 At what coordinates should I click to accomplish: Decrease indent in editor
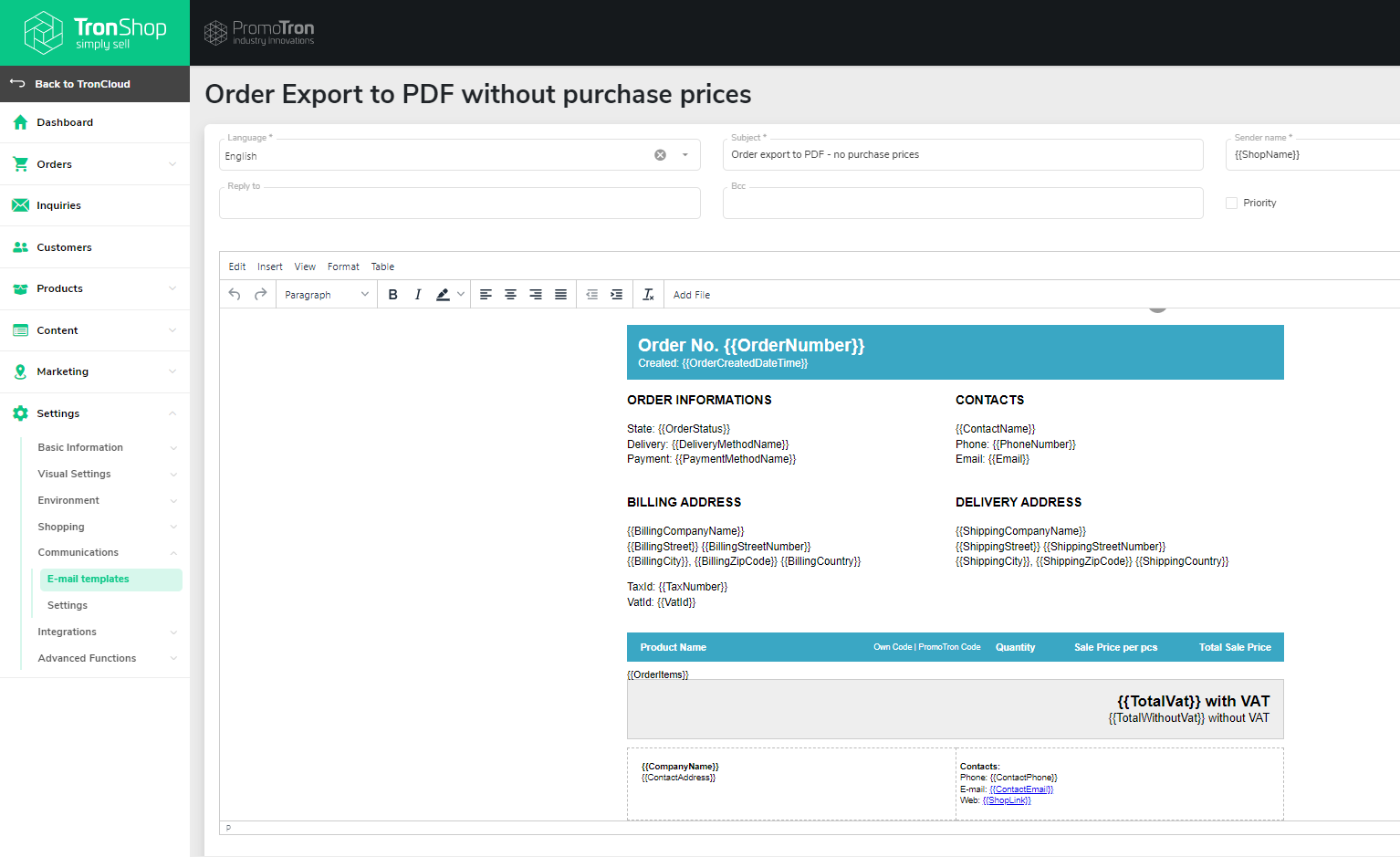[591, 294]
